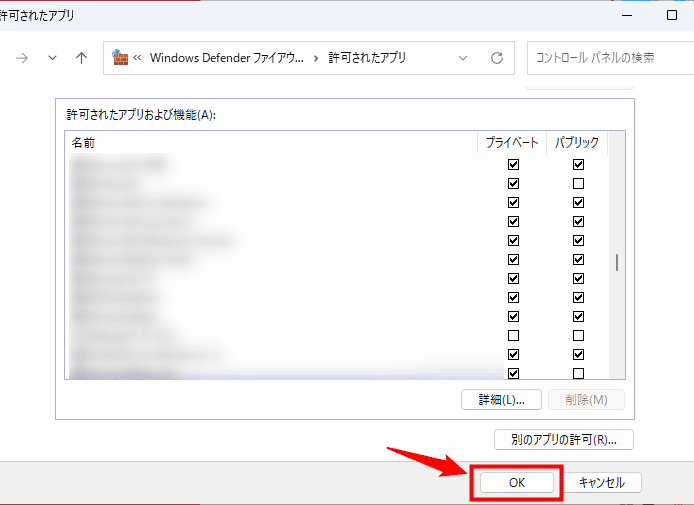This screenshot has height=505, width=694.
Task: Open the address bar history dropdown
Action: point(463,58)
